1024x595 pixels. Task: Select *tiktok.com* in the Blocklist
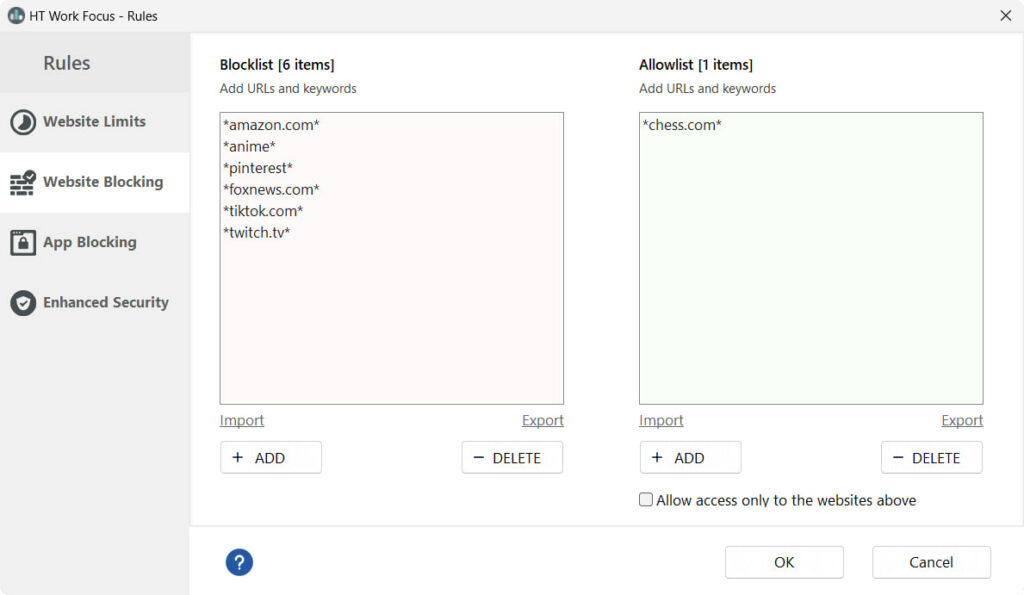[263, 211]
